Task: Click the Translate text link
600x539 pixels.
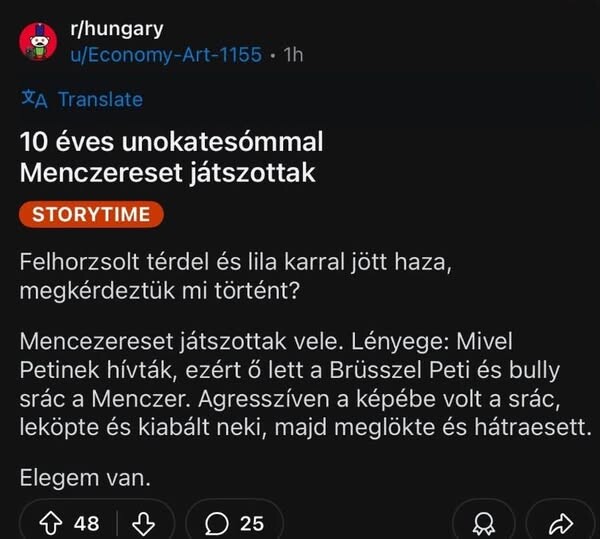Action: (x=100, y=99)
